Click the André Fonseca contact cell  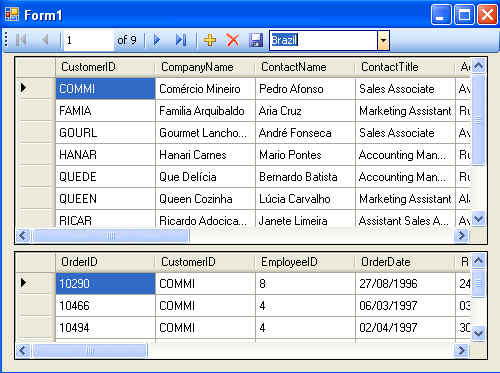click(305, 133)
